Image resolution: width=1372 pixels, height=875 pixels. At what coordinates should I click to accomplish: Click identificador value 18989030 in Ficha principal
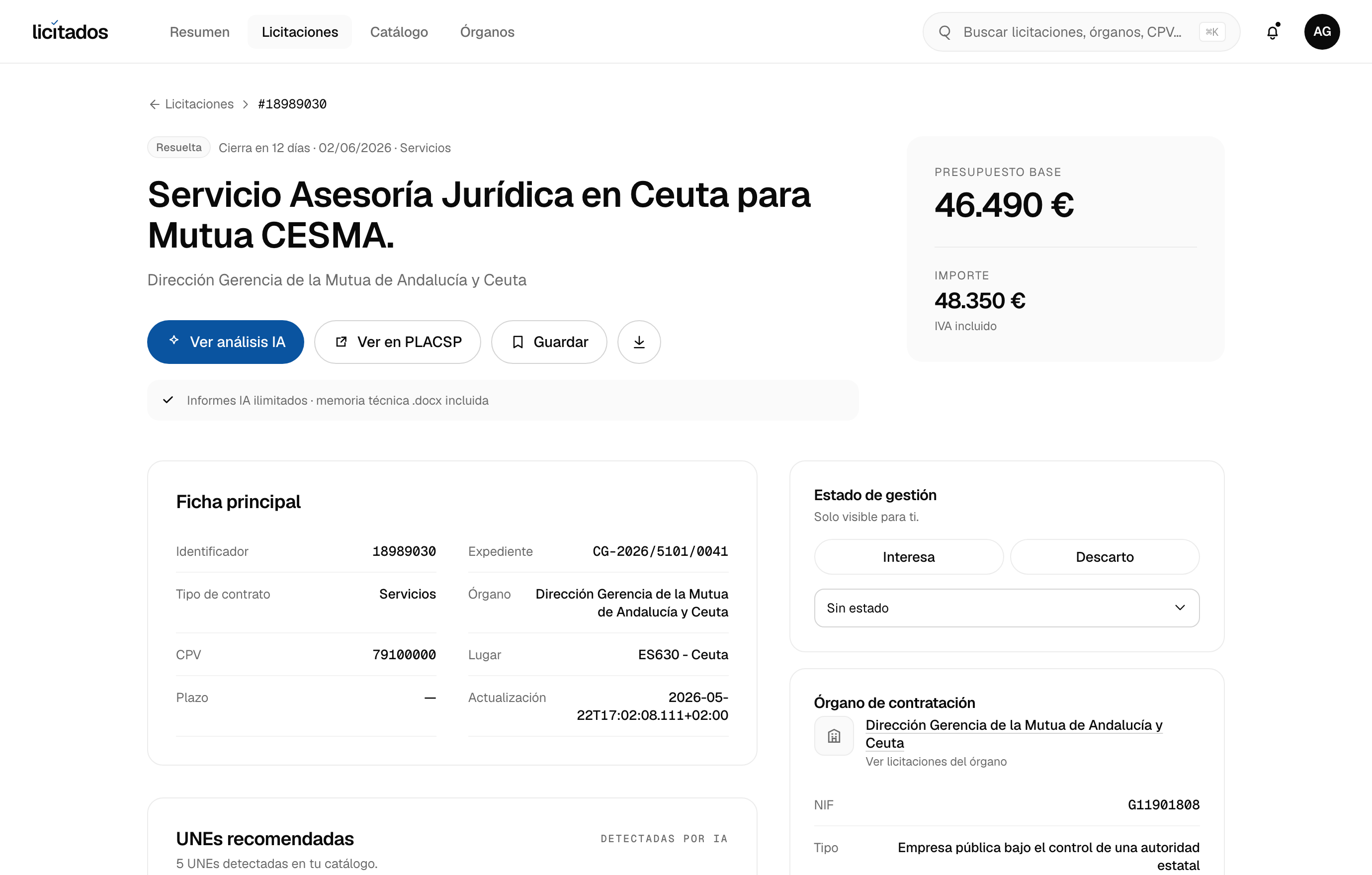[x=404, y=551]
